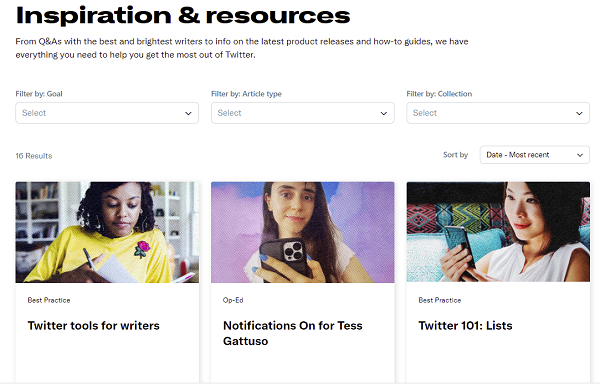Click the Goal filter chevron arrow
This screenshot has height=385, width=600.
pyautogui.click(x=188, y=113)
